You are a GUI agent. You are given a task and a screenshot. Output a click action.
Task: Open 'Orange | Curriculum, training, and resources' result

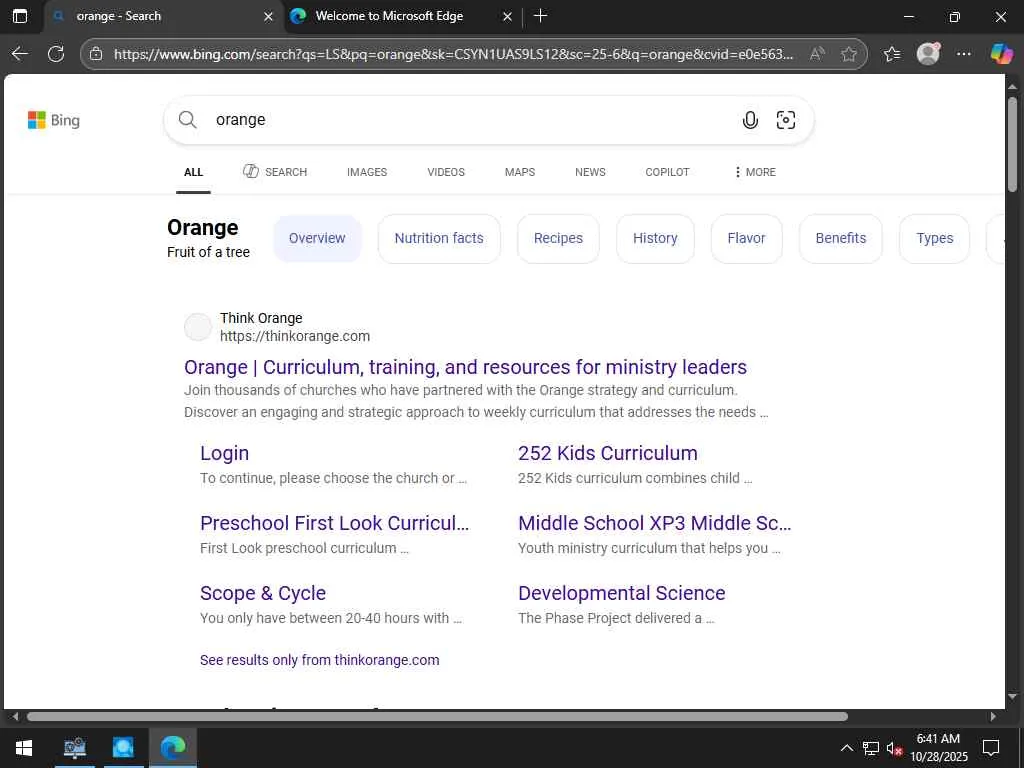coord(465,367)
